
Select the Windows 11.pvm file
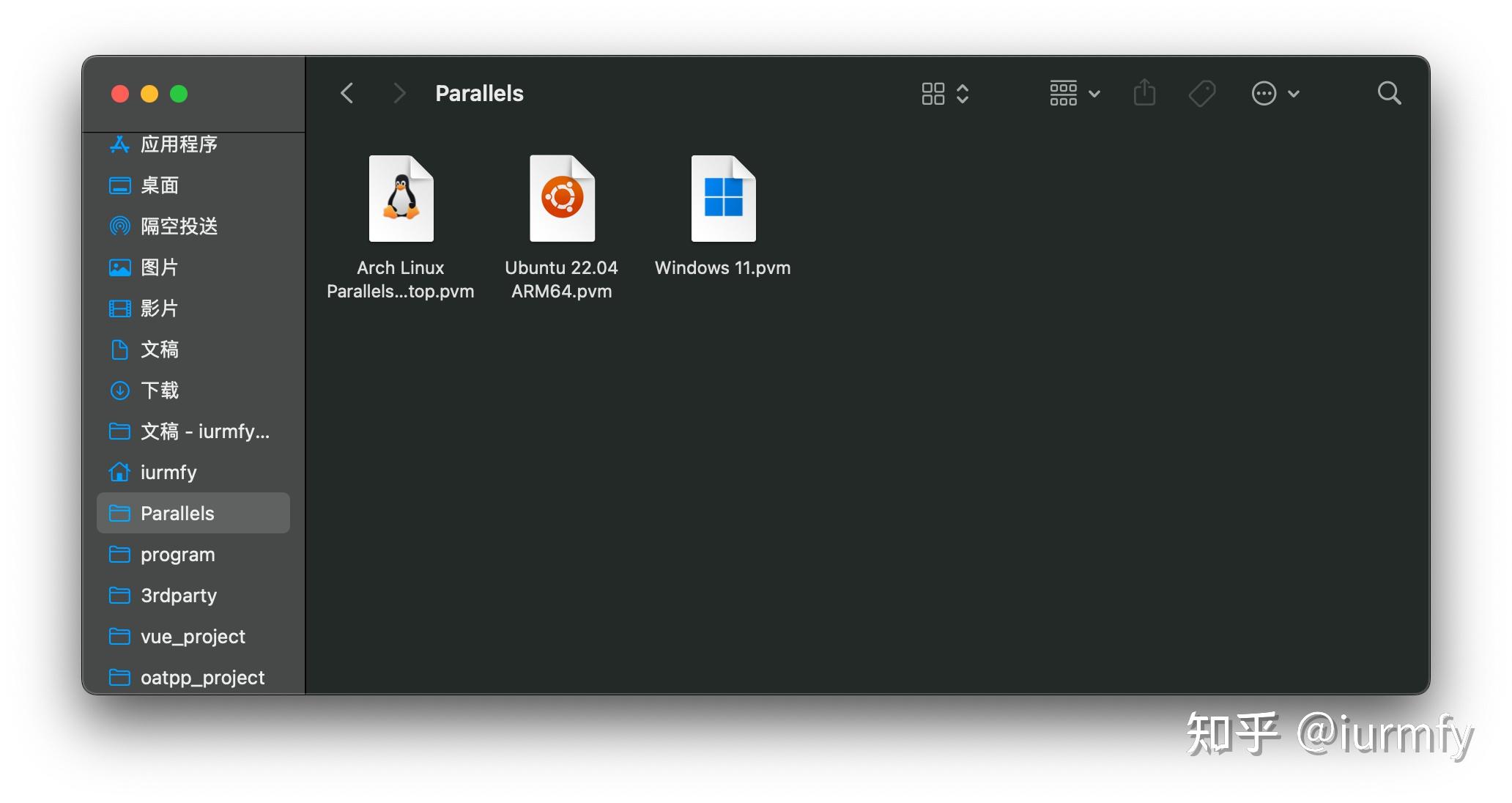click(x=722, y=198)
